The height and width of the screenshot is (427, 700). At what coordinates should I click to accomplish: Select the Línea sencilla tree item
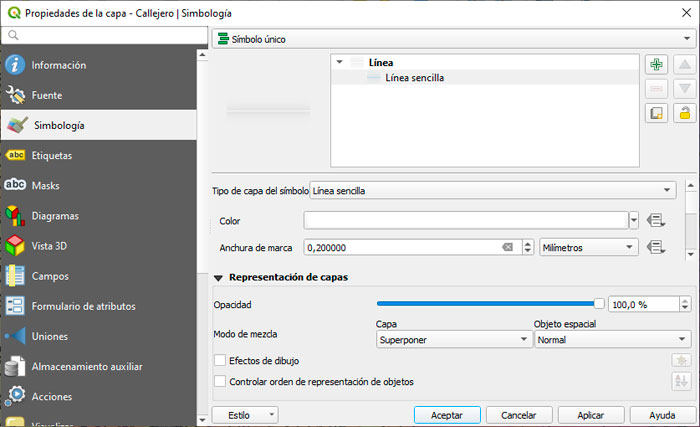414,78
